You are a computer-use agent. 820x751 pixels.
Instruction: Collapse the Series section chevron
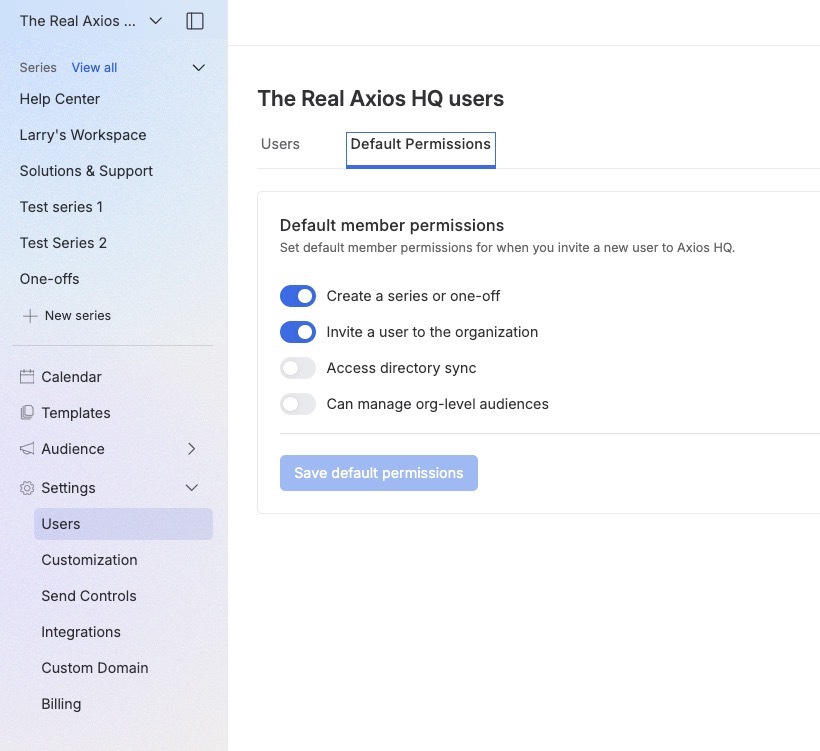[x=198, y=67]
